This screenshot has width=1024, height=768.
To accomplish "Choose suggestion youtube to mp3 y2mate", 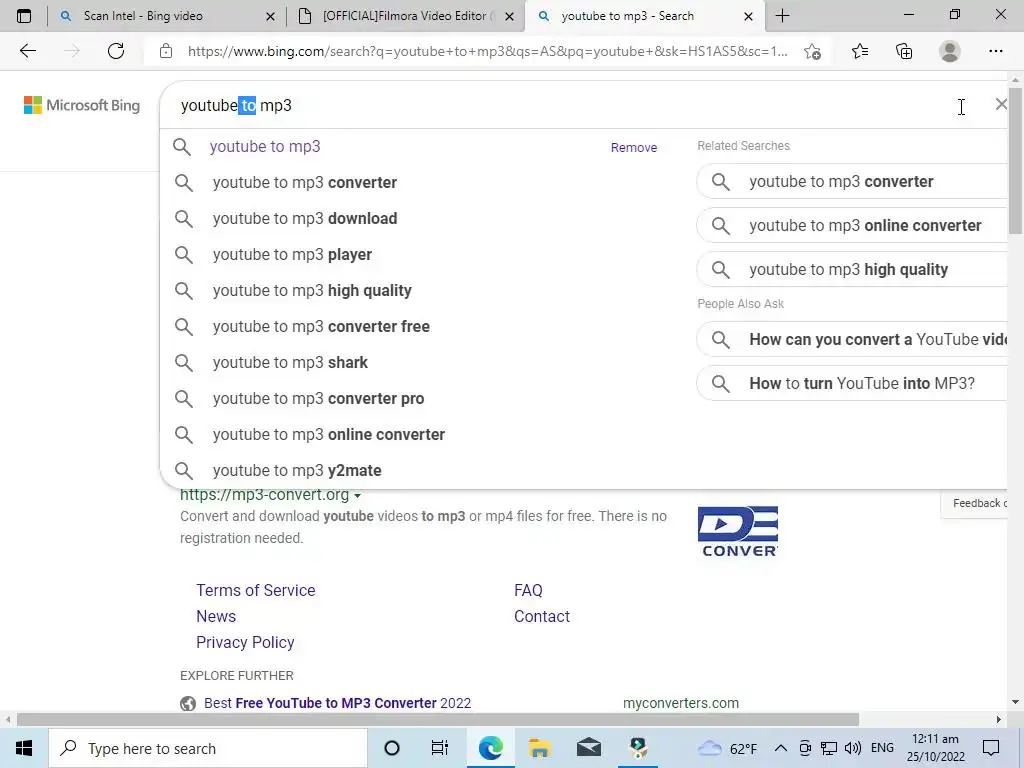I will coord(418,470).
